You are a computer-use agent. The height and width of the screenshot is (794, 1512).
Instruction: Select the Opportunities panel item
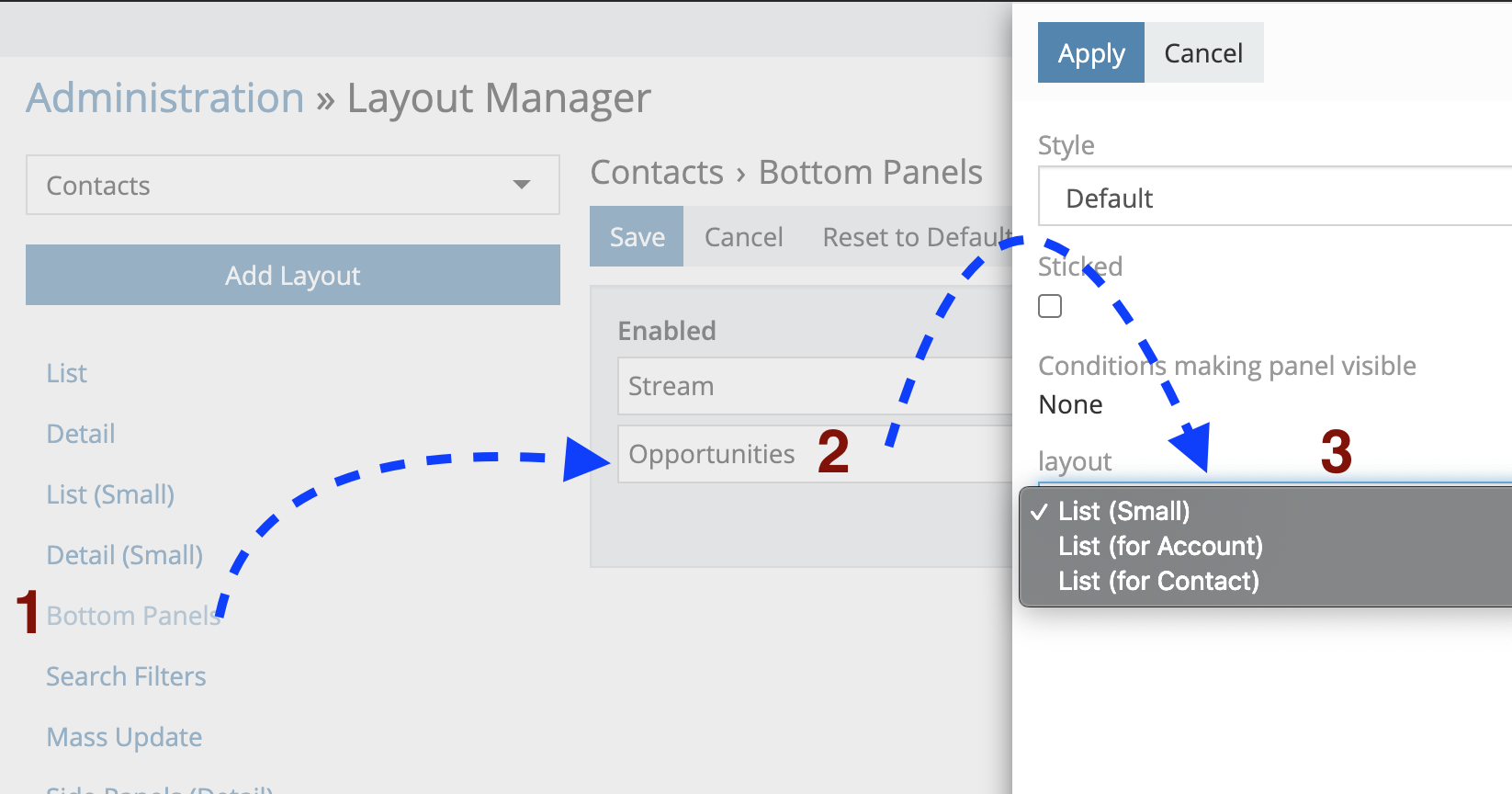coord(712,454)
